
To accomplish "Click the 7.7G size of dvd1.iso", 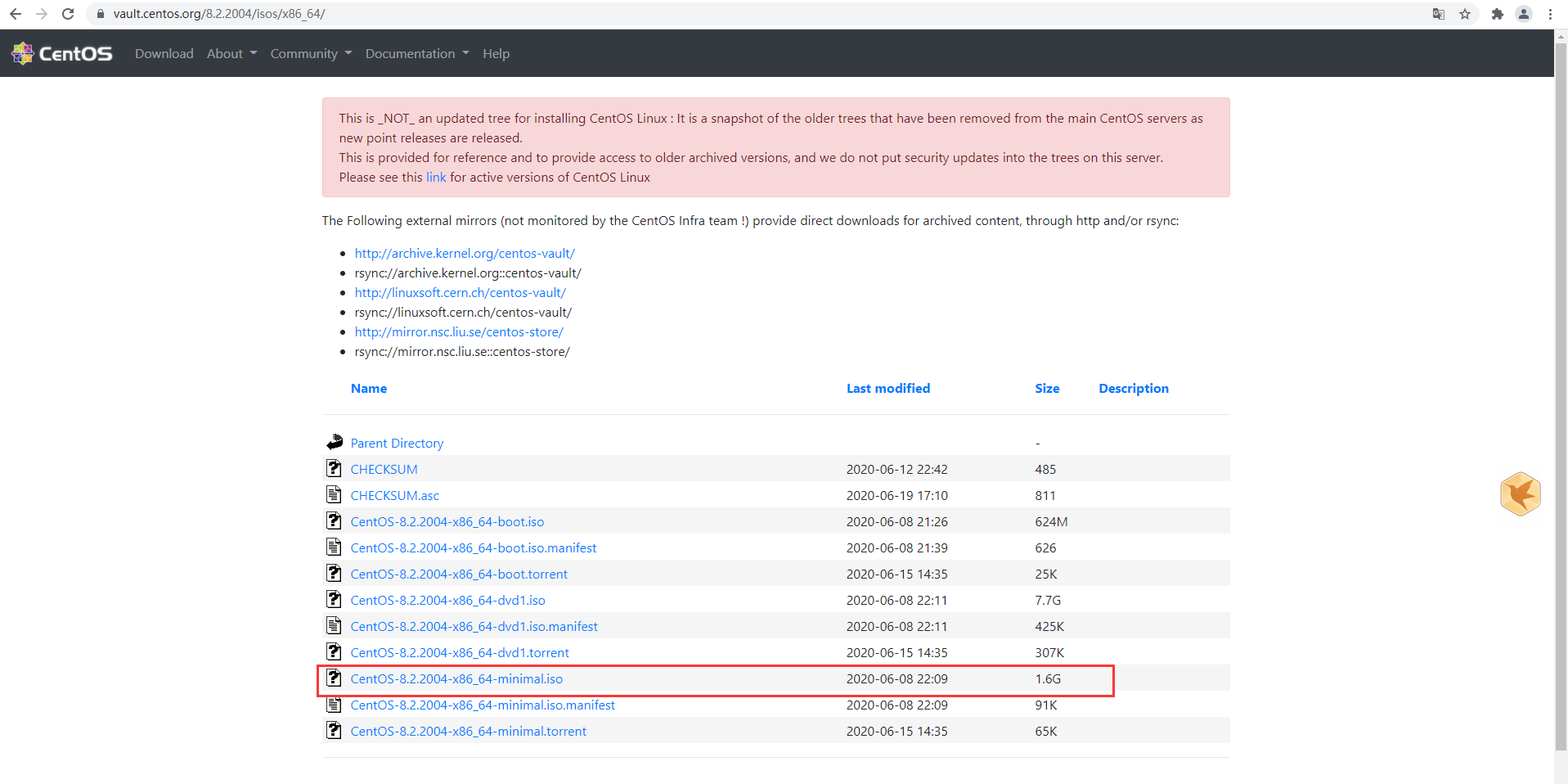I will (1048, 600).
